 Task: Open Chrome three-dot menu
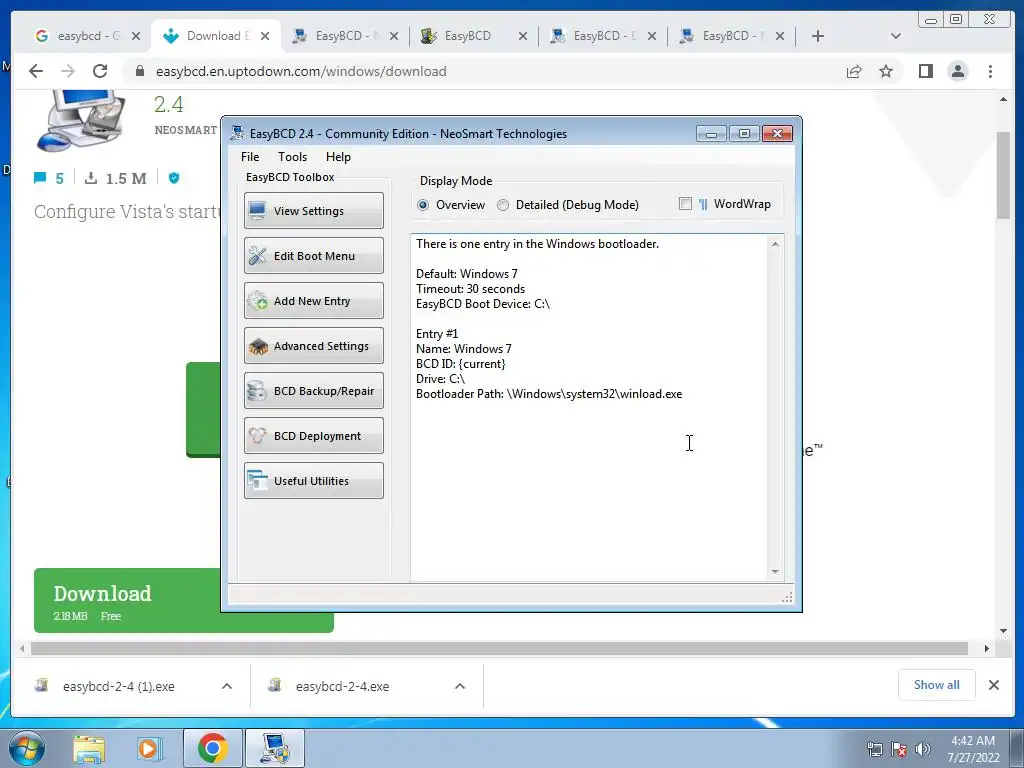click(990, 71)
